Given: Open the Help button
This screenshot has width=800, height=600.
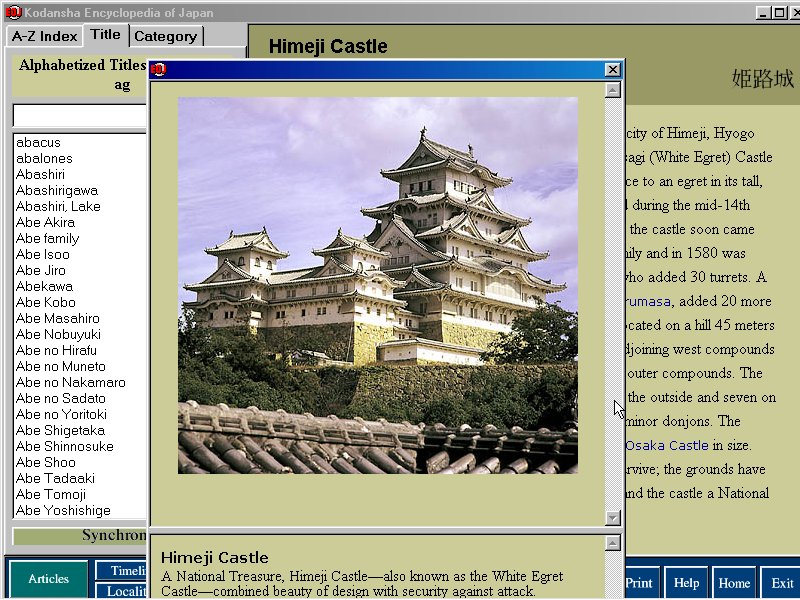Looking at the screenshot, I should pyautogui.click(x=686, y=583).
